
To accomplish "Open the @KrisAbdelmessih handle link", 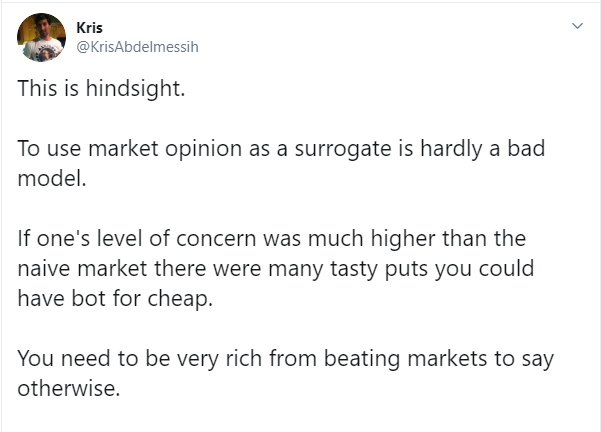I will click(x=138, y=47).
